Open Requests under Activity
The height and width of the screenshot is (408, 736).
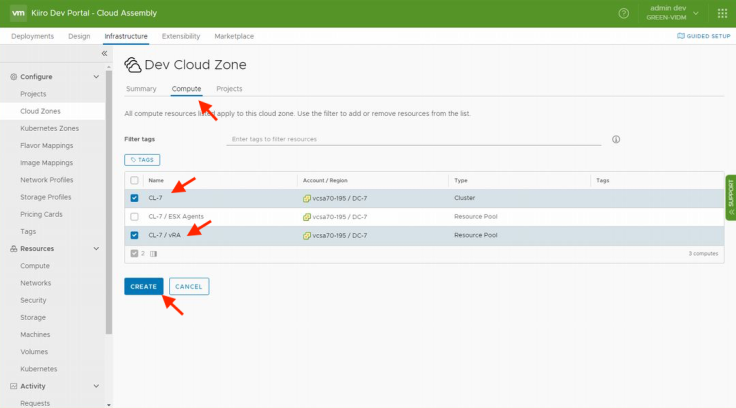click(x=35, y=403)
